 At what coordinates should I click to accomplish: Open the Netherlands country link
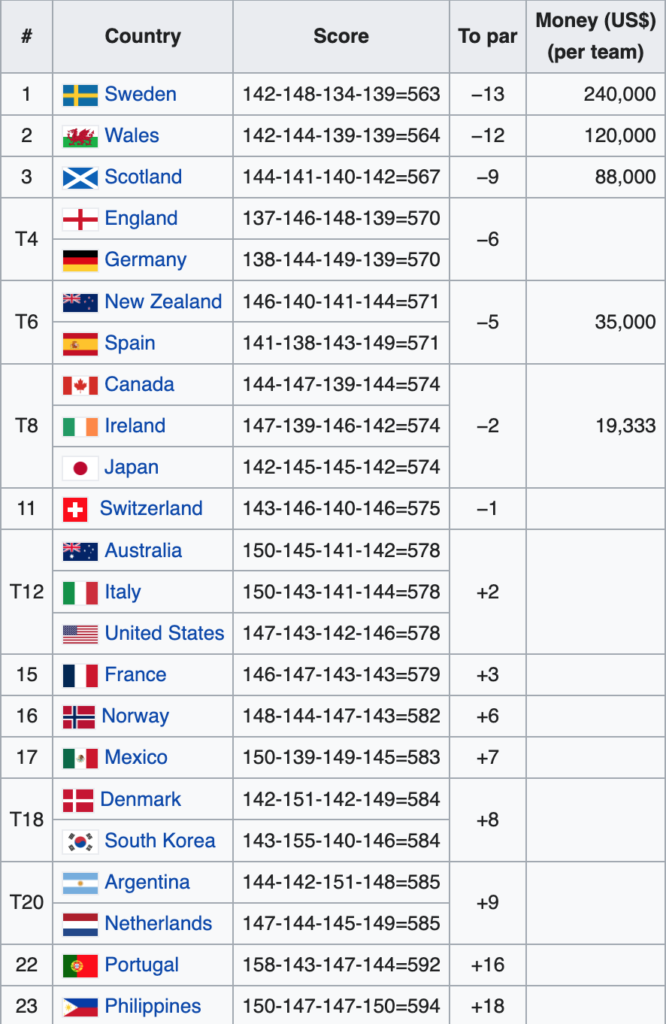158,924
